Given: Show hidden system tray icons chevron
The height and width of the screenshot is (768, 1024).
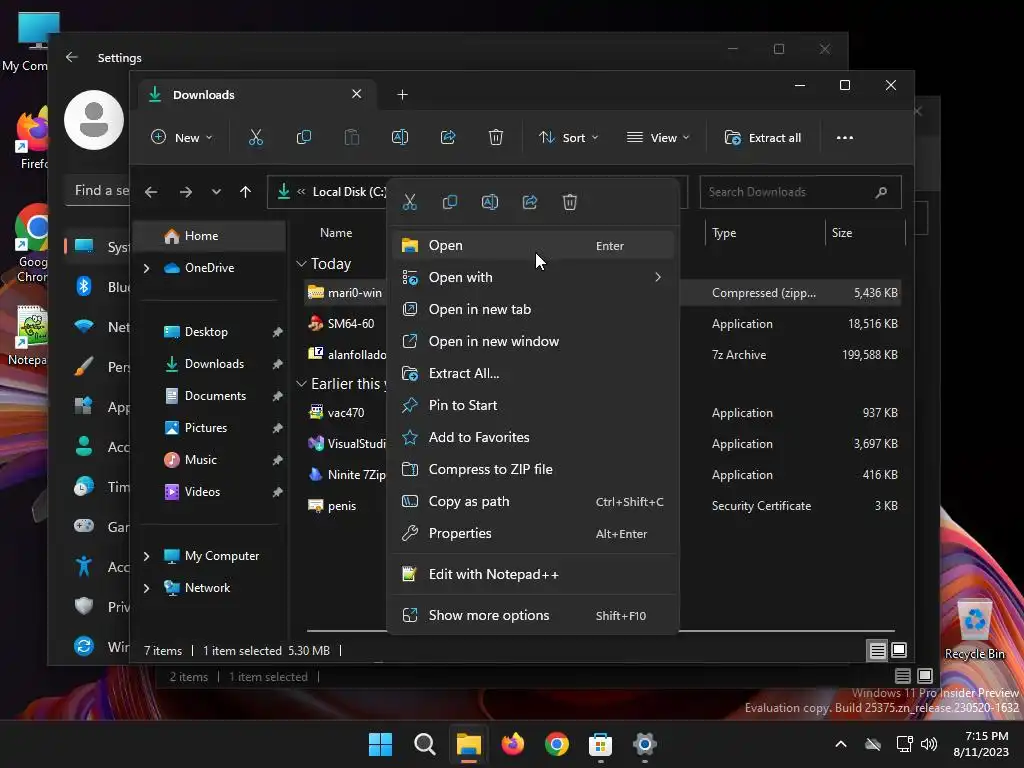Looking at the screenshot, I should [841, 744].
